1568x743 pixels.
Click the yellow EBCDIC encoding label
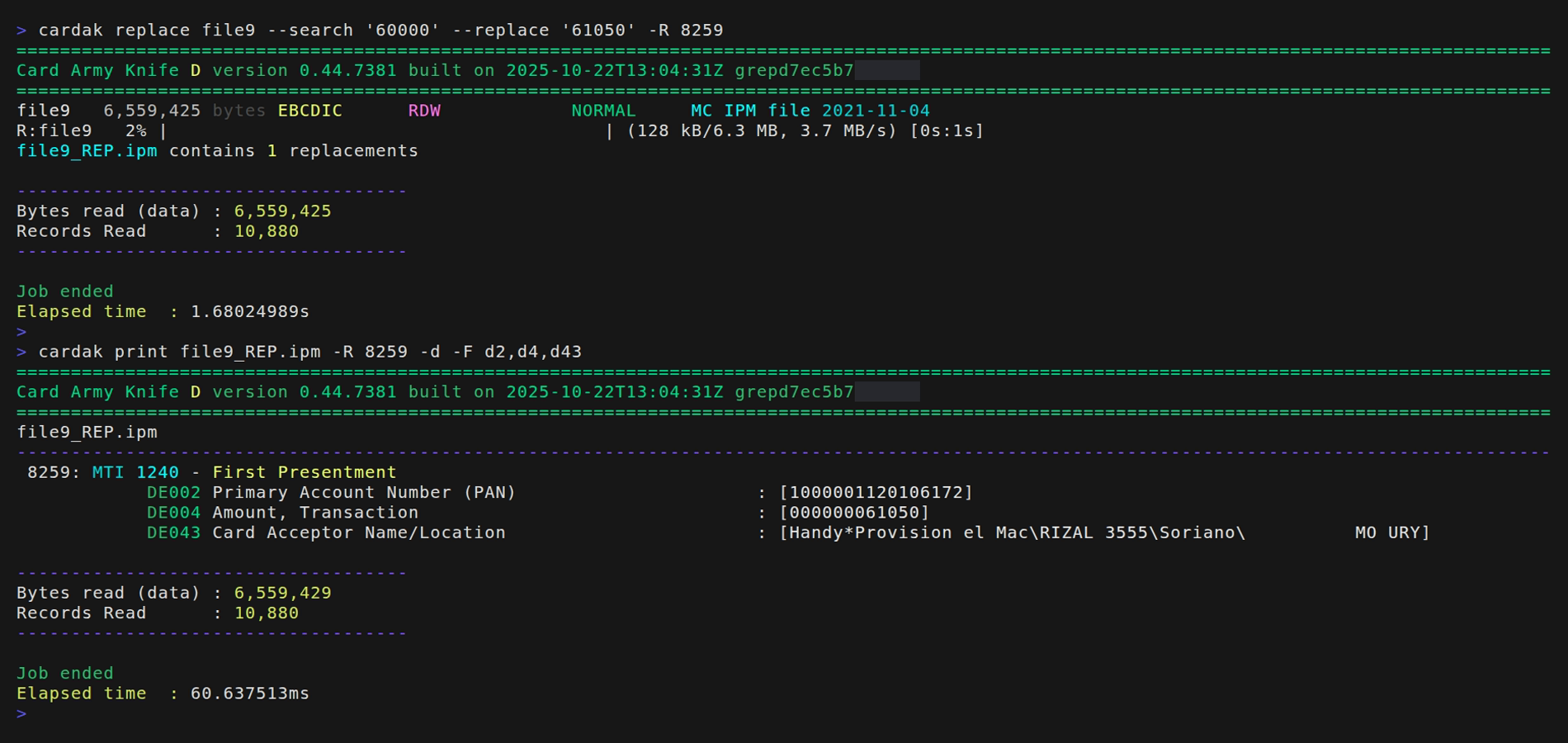[x=309, y=111]
